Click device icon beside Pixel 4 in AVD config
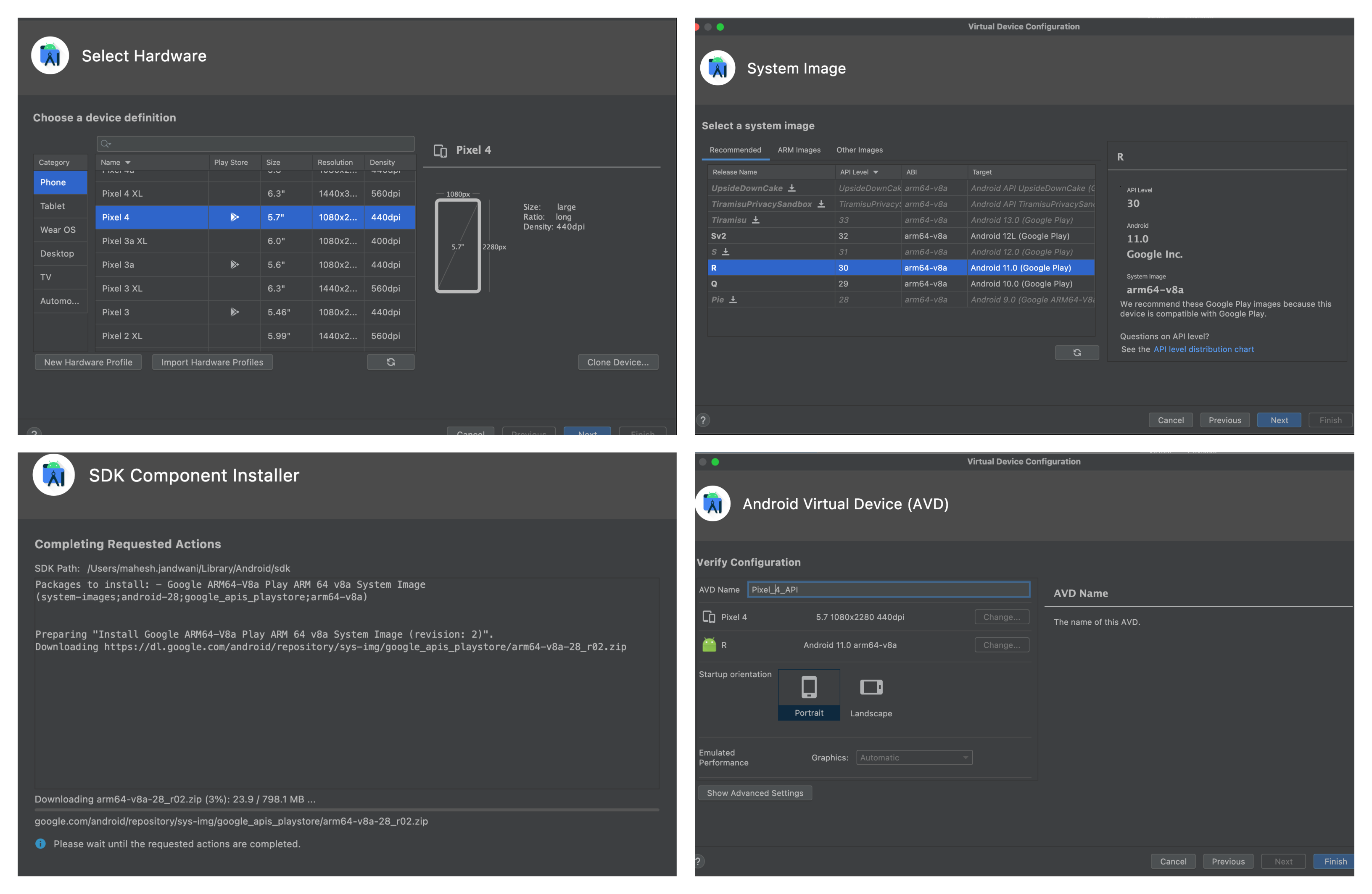The width and height of the screenshot is (1372, 894). click(x=708, y=617)
